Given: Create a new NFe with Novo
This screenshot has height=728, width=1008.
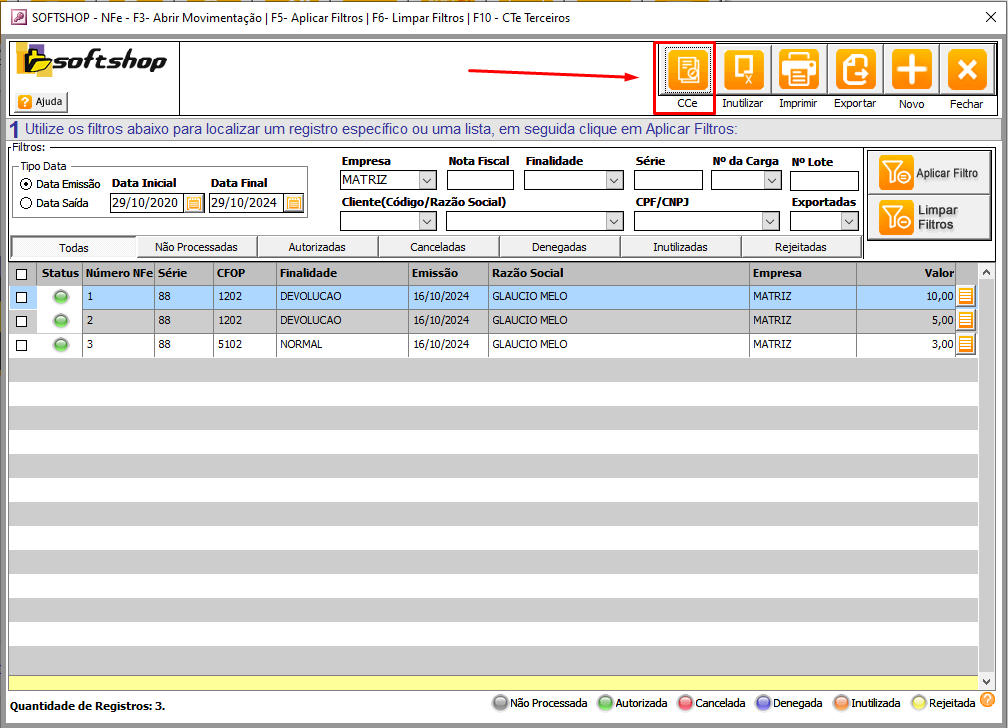Looking at the screenshot, I should point(911,70).
